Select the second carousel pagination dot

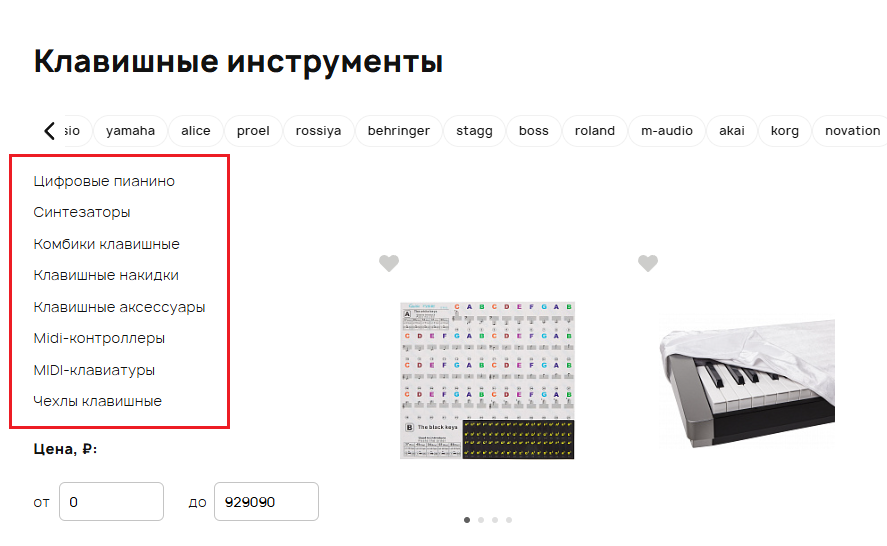[x=481, y=520]
